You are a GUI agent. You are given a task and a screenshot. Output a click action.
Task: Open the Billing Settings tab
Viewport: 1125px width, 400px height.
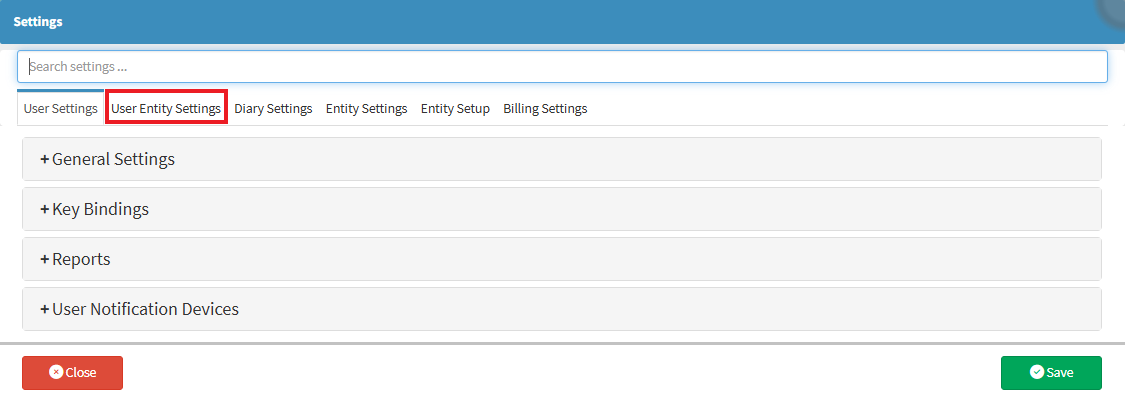[x=545, y=109]
